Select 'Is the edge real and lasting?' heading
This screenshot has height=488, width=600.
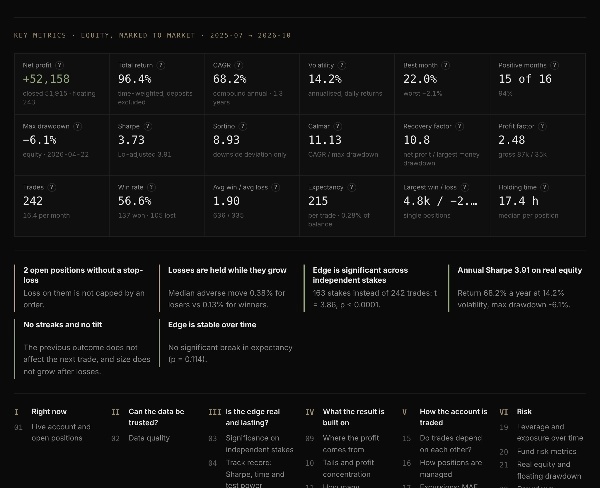point(253,417)
